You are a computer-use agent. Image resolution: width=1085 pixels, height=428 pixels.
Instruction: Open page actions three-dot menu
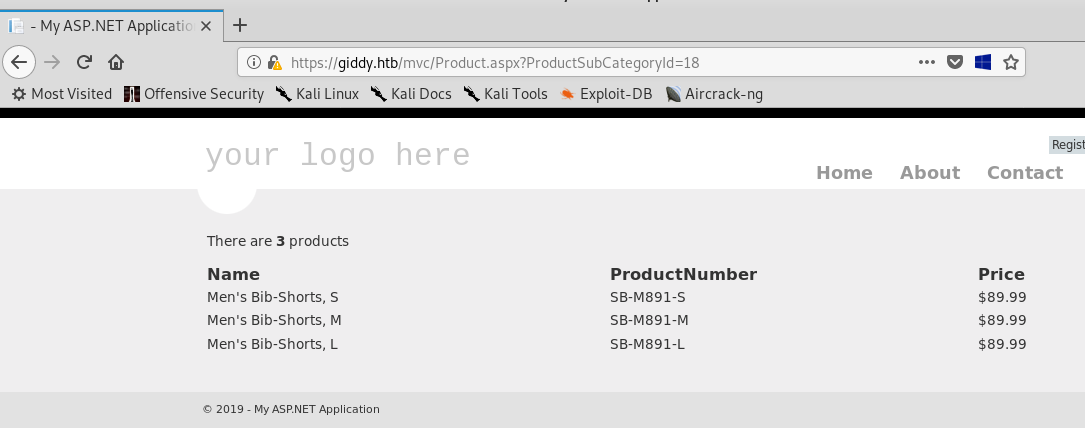pyautogui.click(x=927, y=62)
